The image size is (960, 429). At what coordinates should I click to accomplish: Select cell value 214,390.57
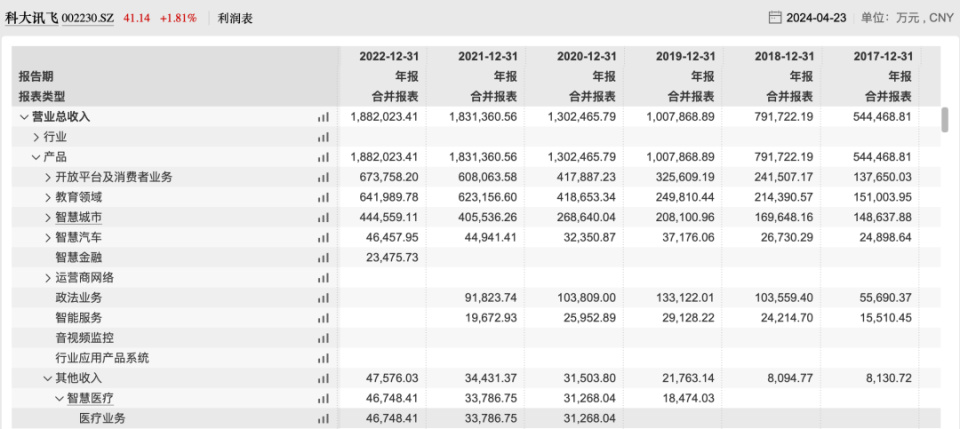coord(785,198)
